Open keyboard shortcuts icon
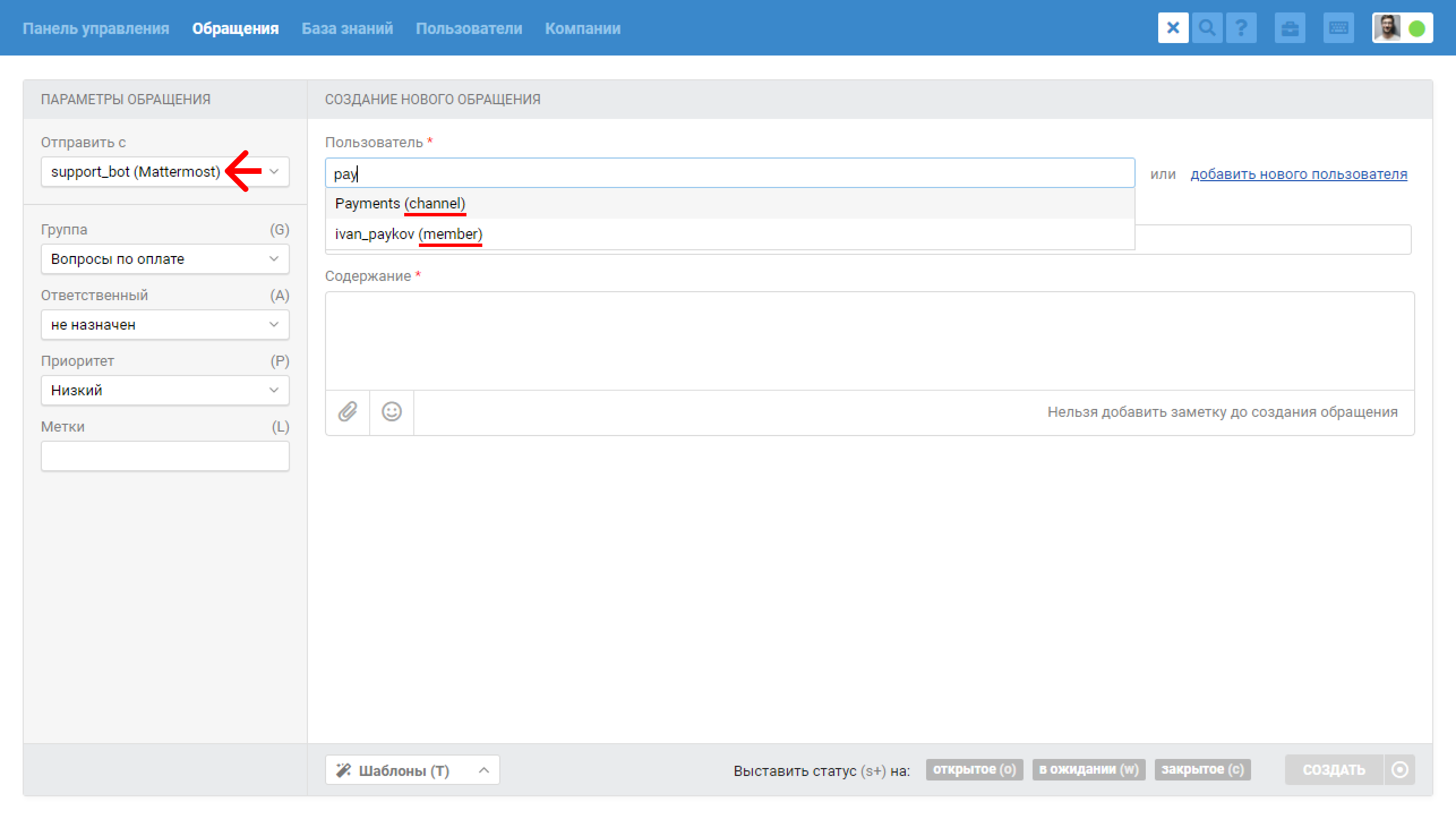1456x819 pixels. 1338,28
